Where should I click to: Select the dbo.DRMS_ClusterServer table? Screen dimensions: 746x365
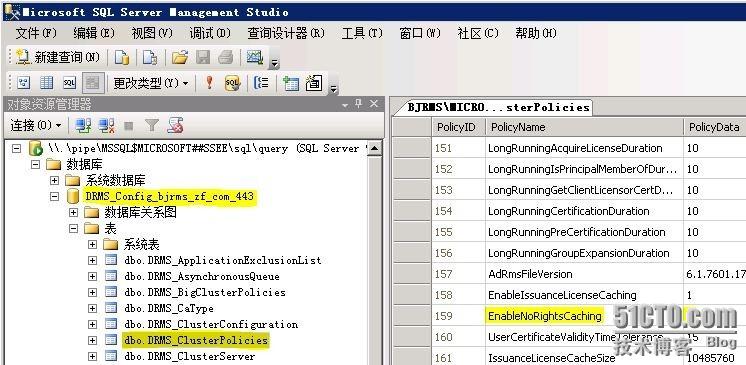point(189,356)
